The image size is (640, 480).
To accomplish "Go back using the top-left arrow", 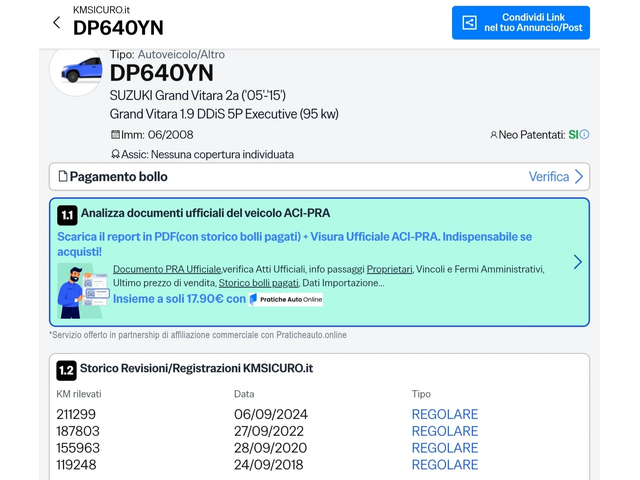I will click(56, 22).
